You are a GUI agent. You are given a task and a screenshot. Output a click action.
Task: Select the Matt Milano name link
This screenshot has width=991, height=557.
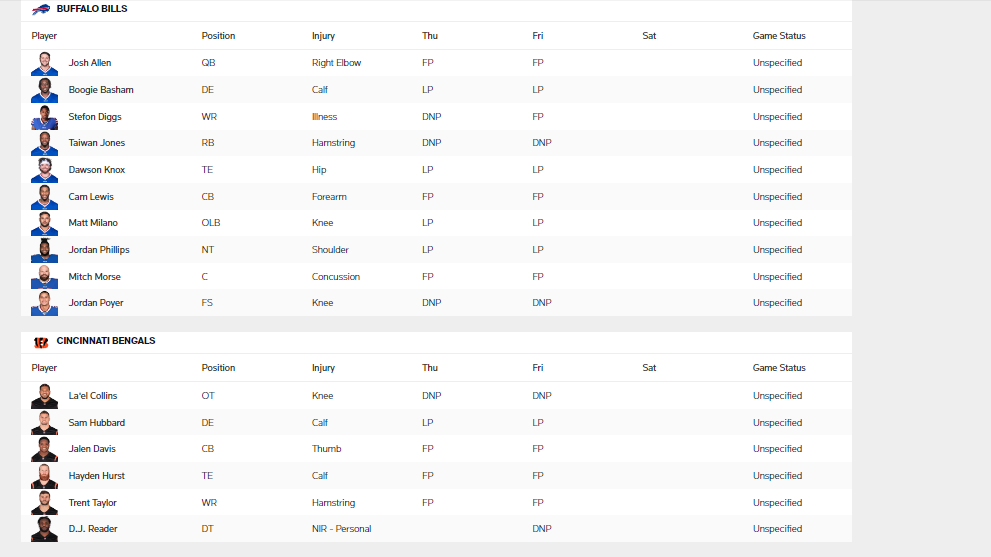[93, 223]
